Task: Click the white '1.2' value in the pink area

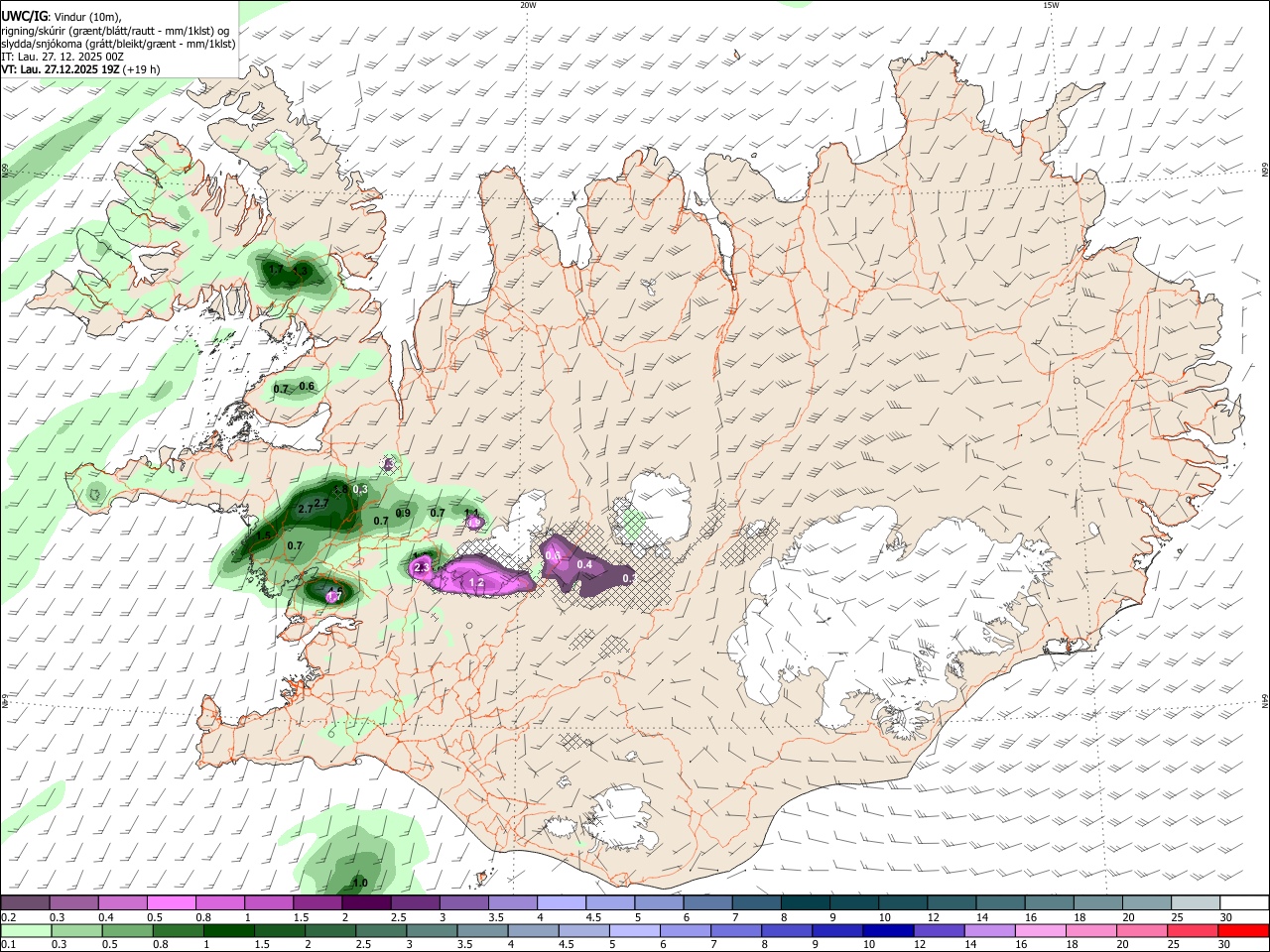Action: (x=476, y=582)
